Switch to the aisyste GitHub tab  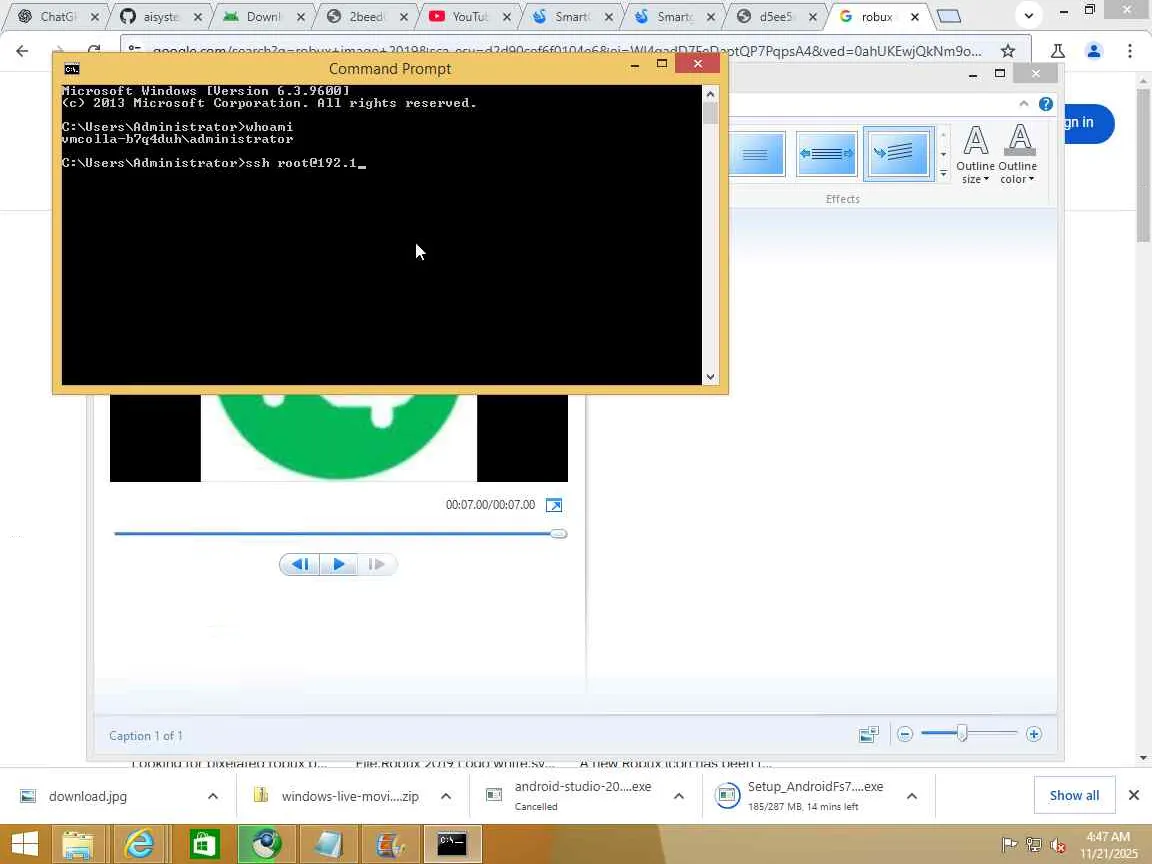[160, 16]
